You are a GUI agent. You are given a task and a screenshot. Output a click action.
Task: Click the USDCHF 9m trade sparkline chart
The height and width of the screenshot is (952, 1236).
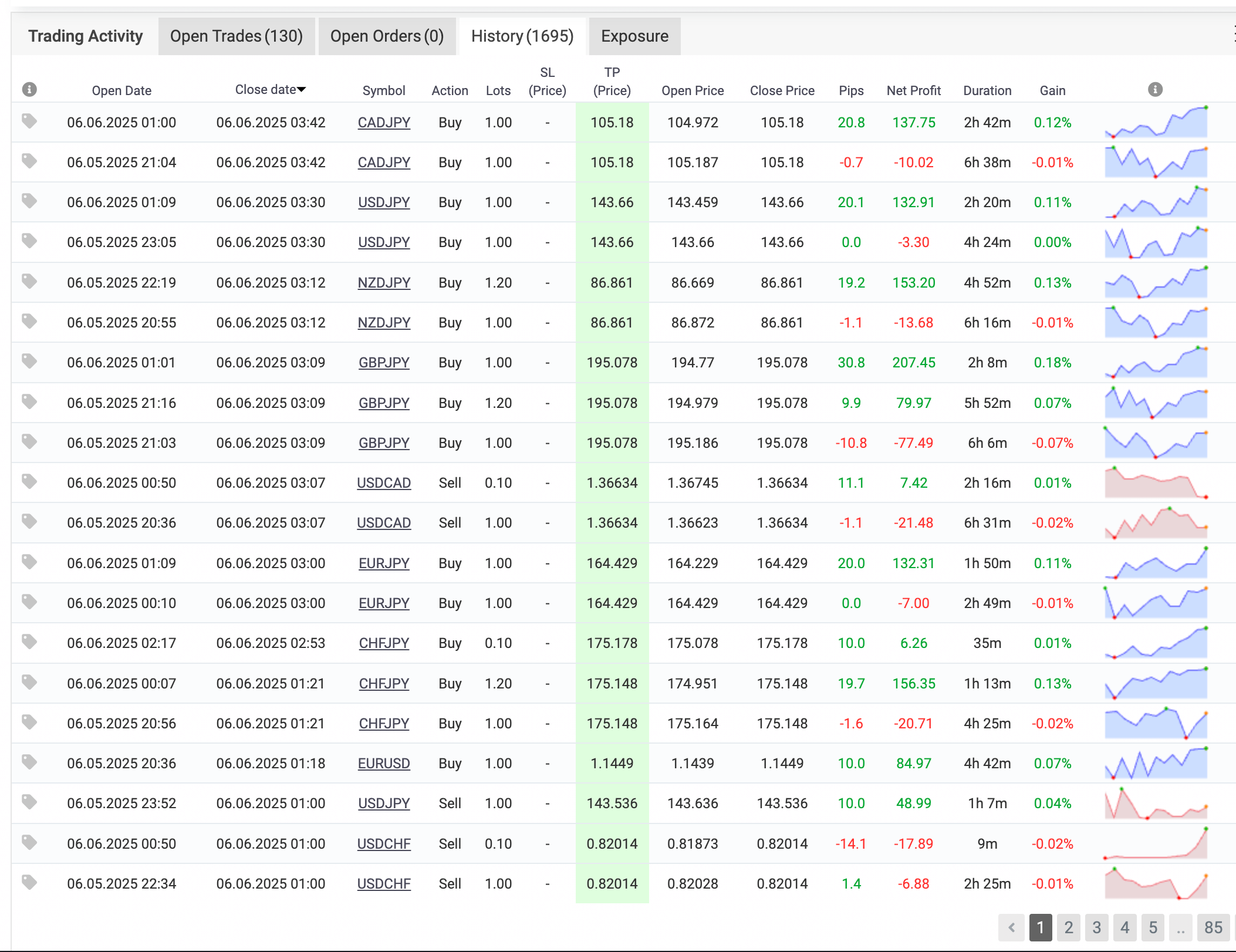pos(1155,843)
